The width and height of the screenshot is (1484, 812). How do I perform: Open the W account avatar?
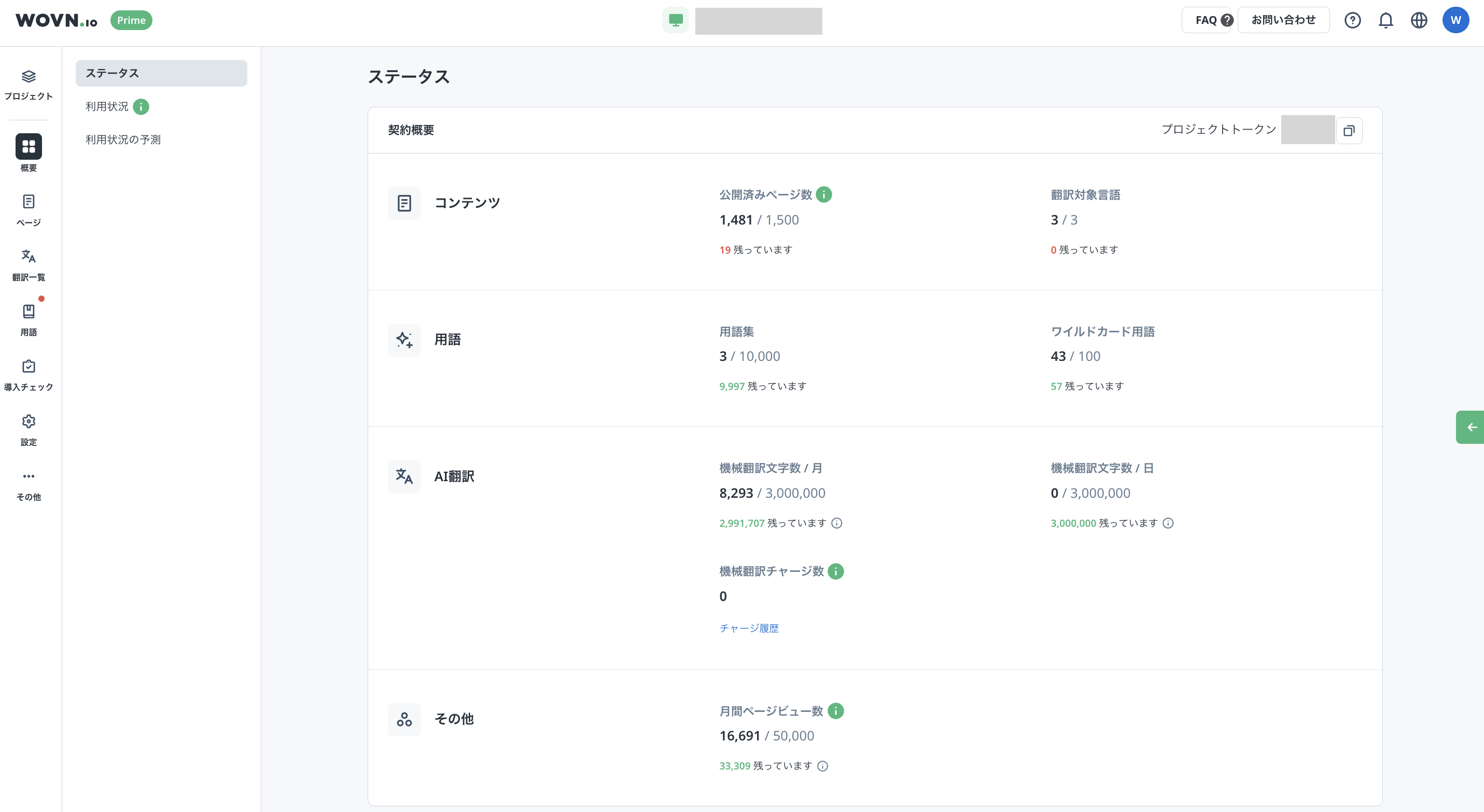coord(1456,20)
